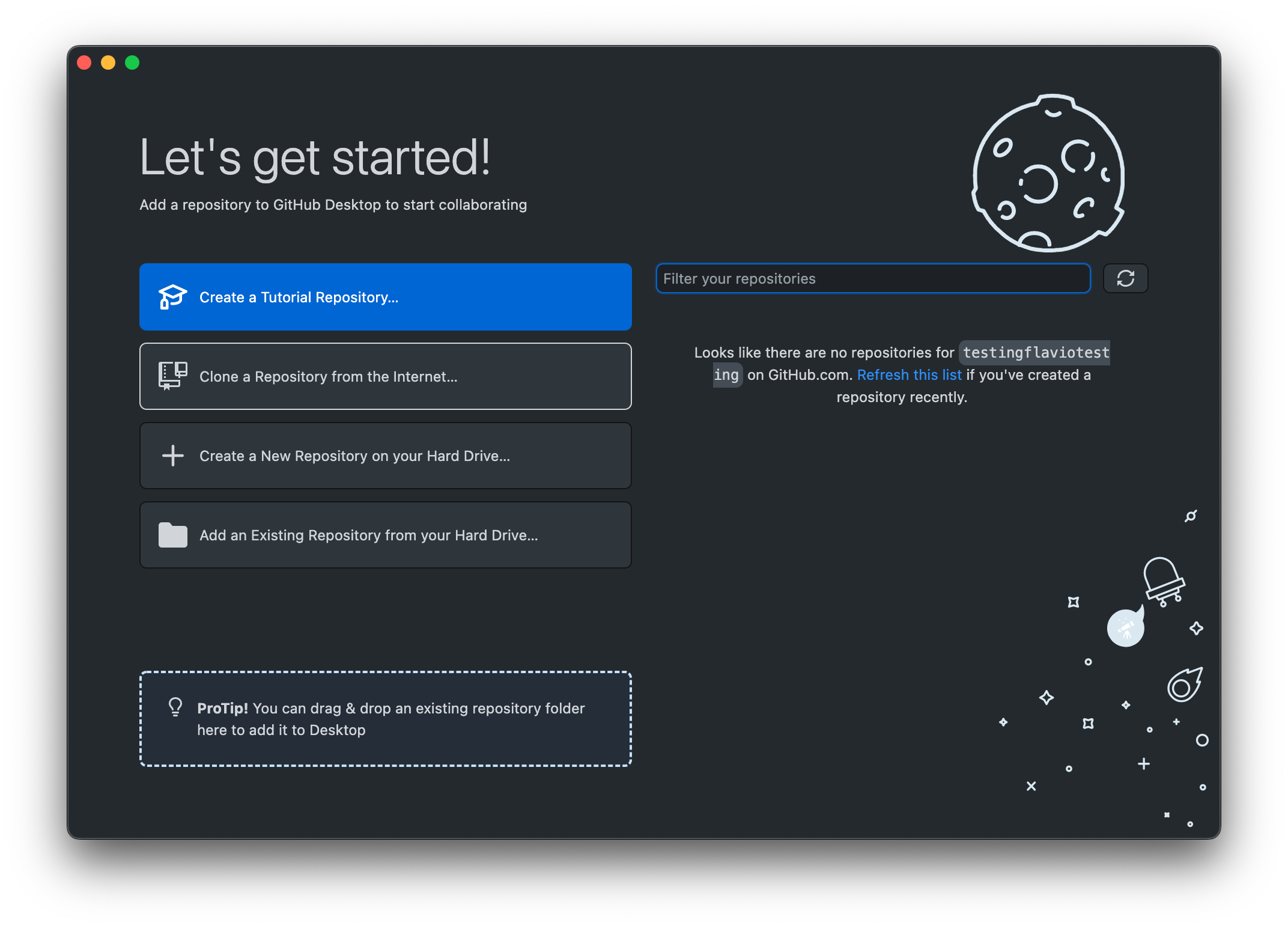Click the graduation cap tutorial icon
Screen dimensions: 1288x928
coord(172,297)
